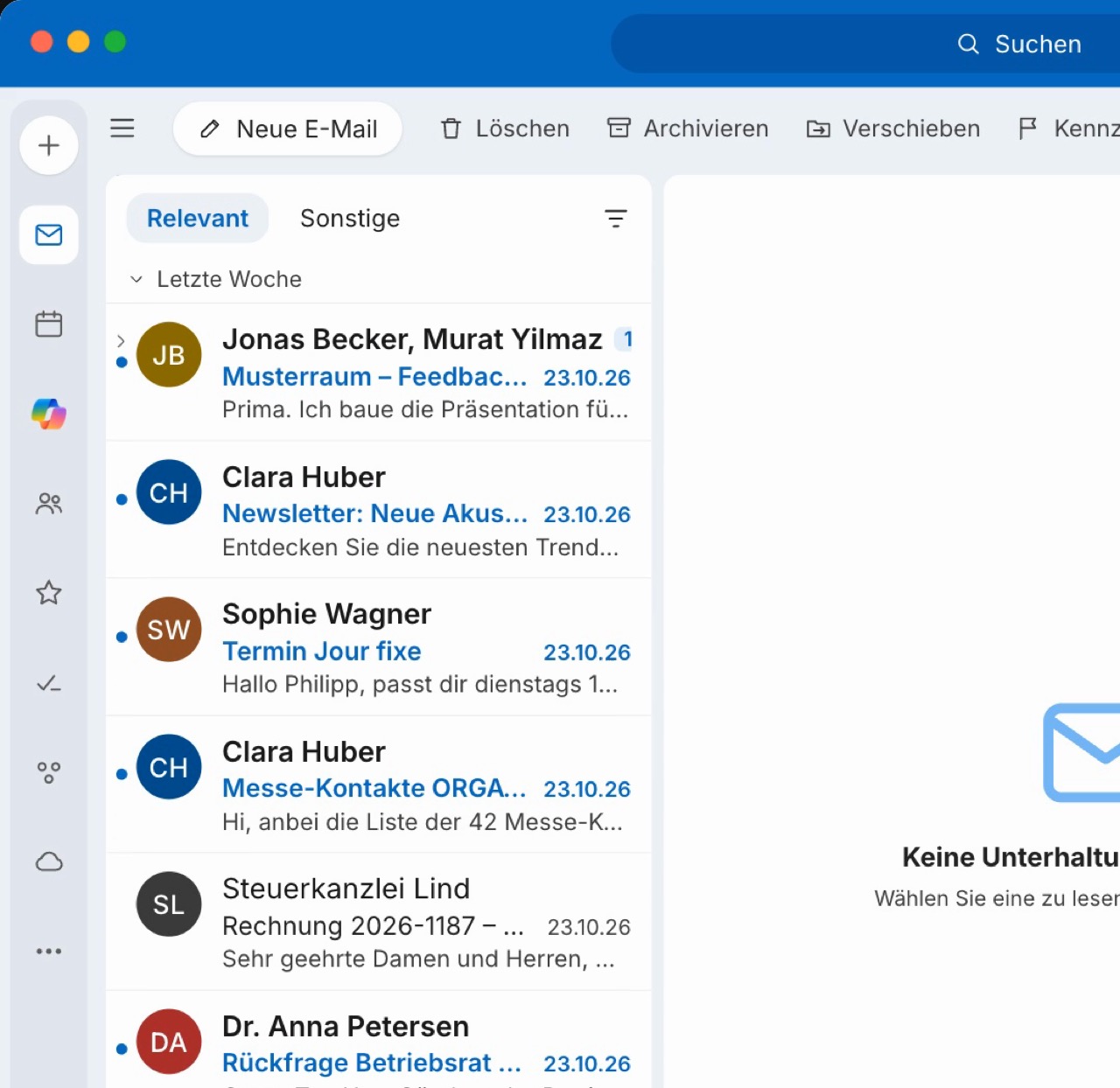Click the SW sender avatar
This screenshot has height=1088, width=1120.
click(x=169, y=630)
